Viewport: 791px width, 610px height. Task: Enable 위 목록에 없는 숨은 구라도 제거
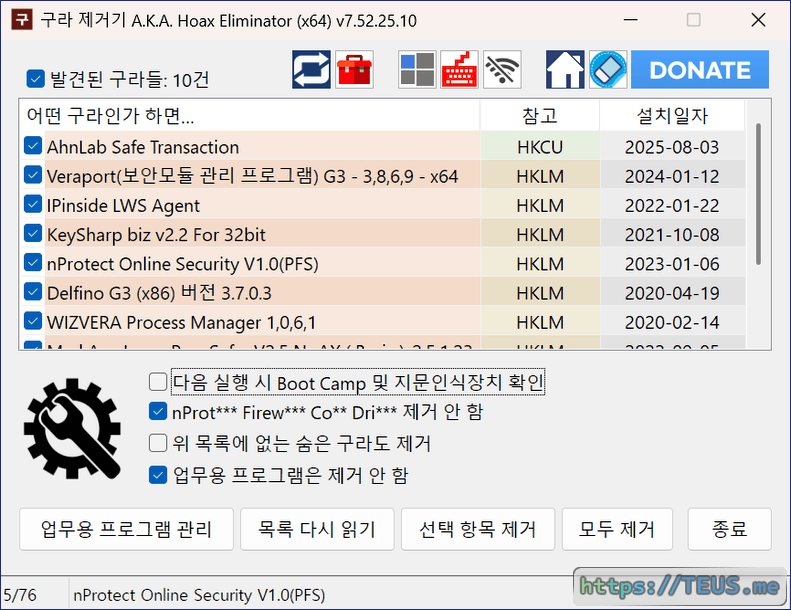pos(158,443)
